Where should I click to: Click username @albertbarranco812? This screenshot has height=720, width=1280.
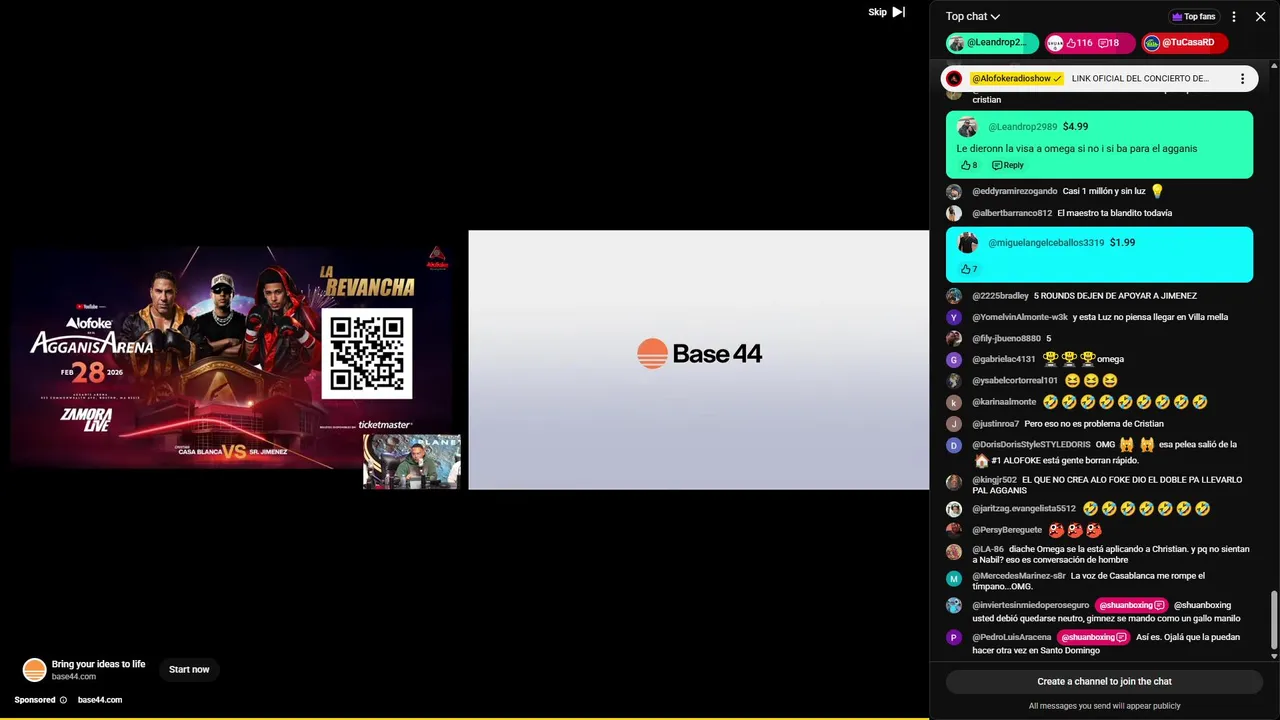pos(1012,213)
